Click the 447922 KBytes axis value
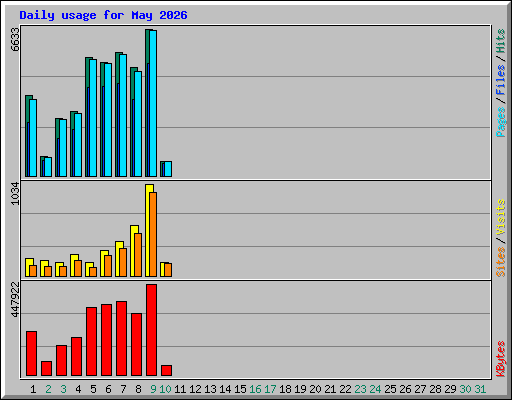The width and height of the screenshot is (512, 400). point(15,299)
